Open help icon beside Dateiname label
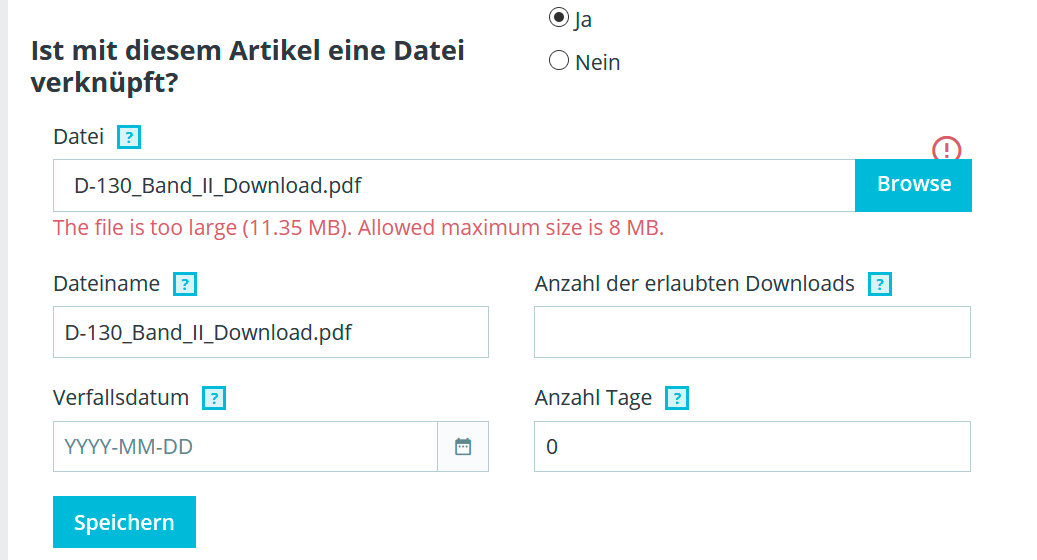 (185, 284)
